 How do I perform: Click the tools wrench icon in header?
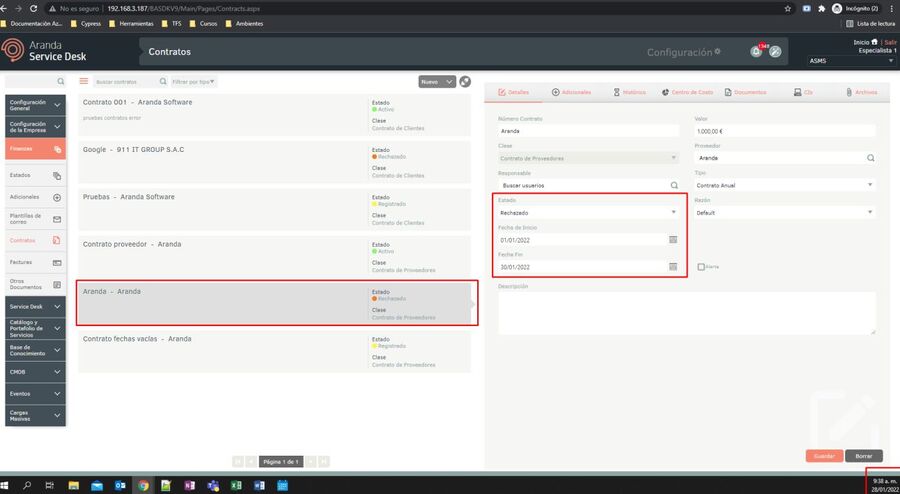(775, 52)
